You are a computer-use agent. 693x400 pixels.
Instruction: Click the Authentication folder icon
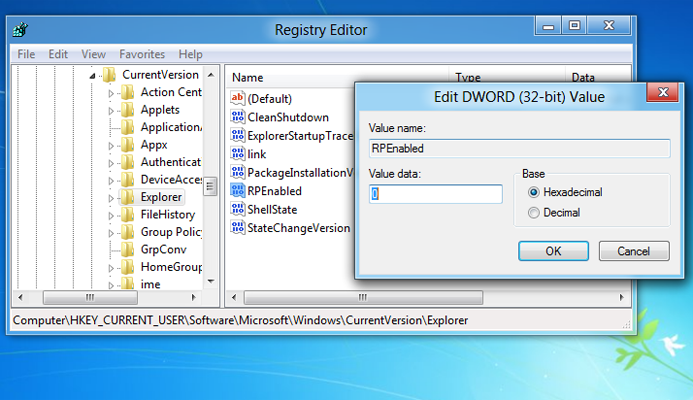pos(128,162)
